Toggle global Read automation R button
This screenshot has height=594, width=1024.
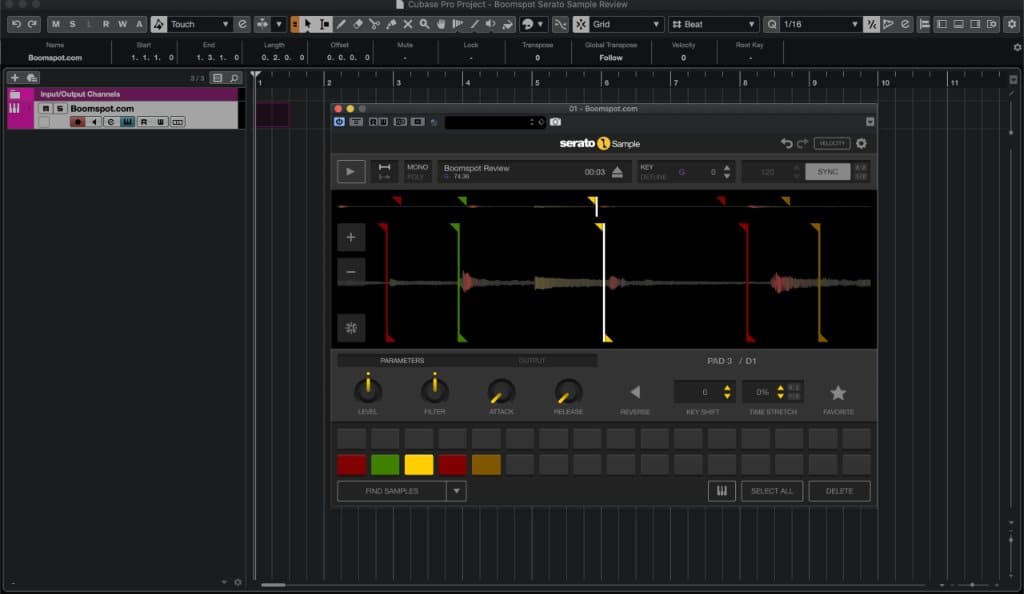tap(106, 24)
